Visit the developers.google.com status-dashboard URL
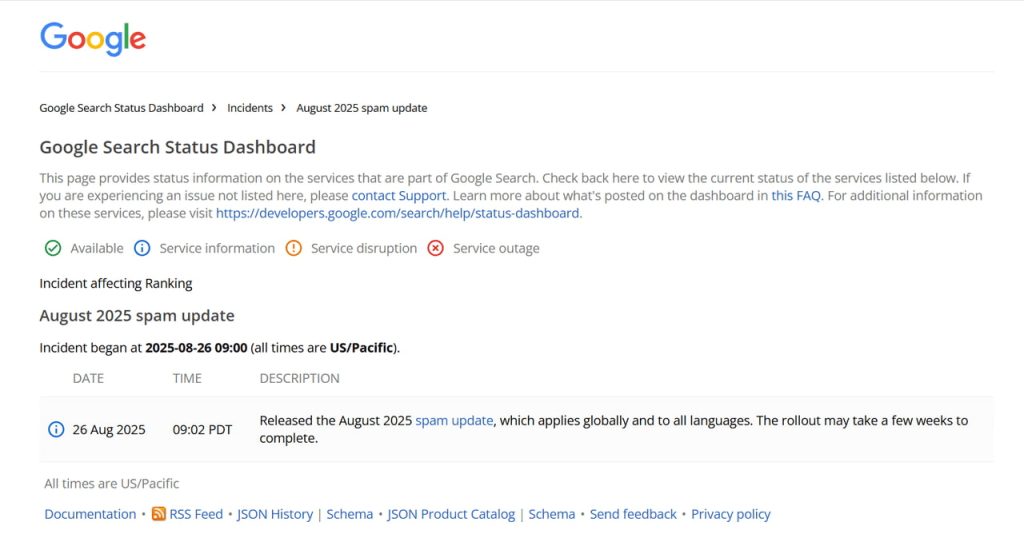 (x=398, y=213)
